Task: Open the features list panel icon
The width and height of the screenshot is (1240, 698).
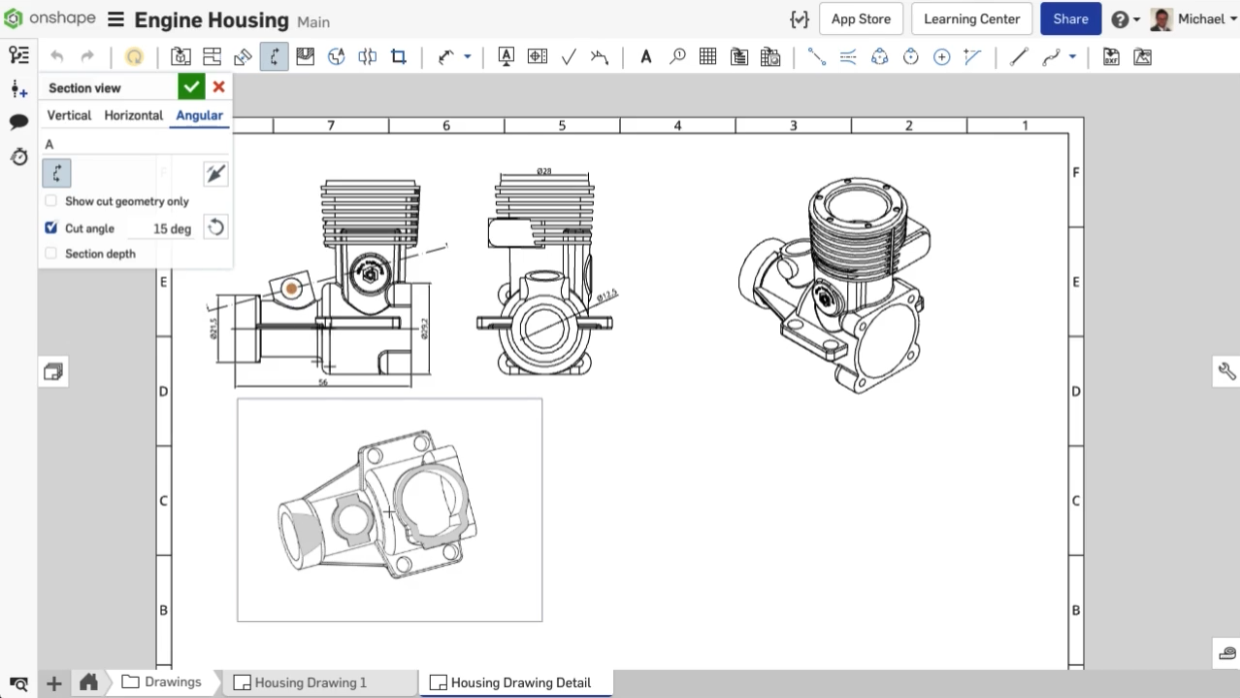Action: coord(18,56)
